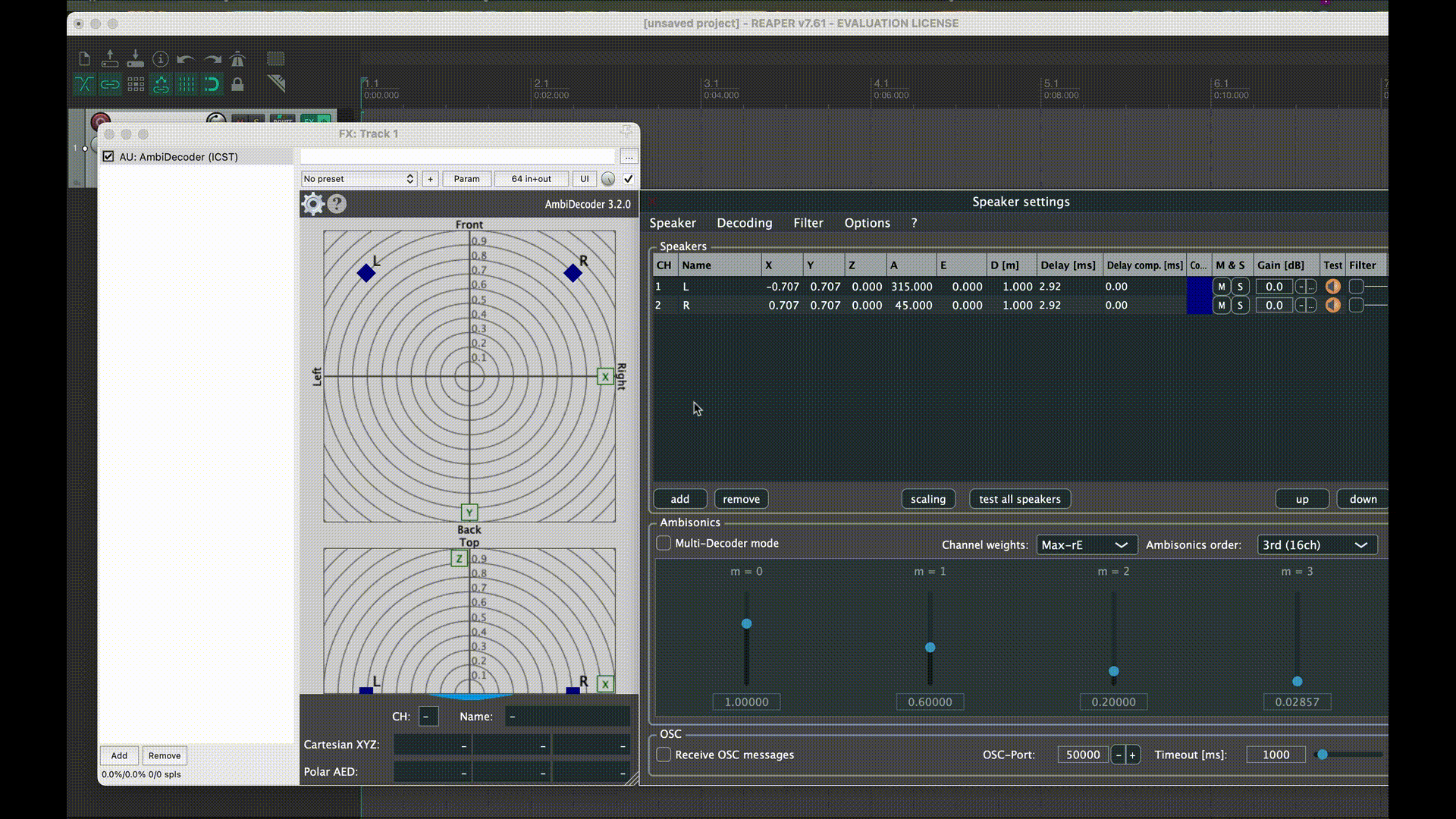Viewport: 1456px width, 819px height.
Task: Open Channel weights Max-rE dropdown
Action: click(1086, 544)
